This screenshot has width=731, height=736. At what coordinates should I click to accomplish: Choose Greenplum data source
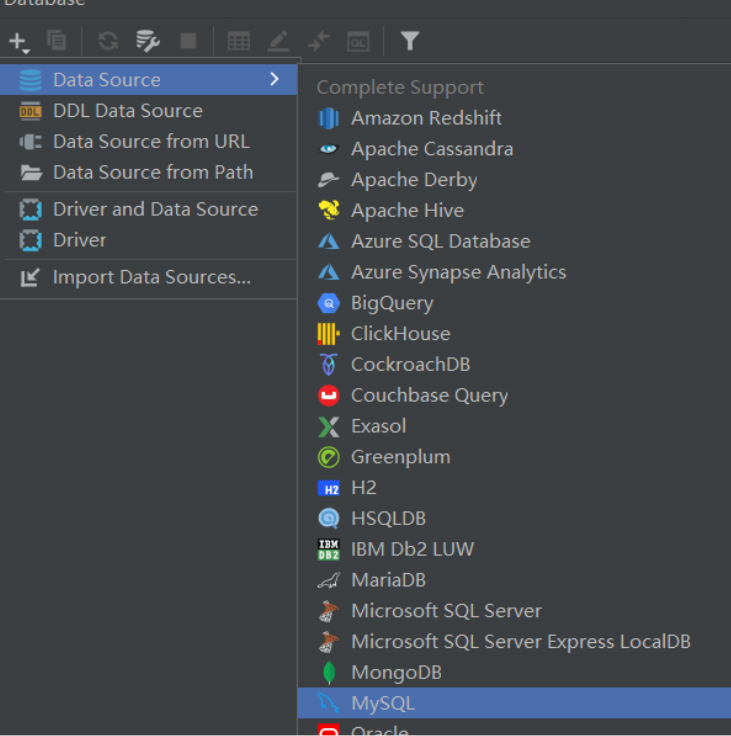click(x=514, y=457)
